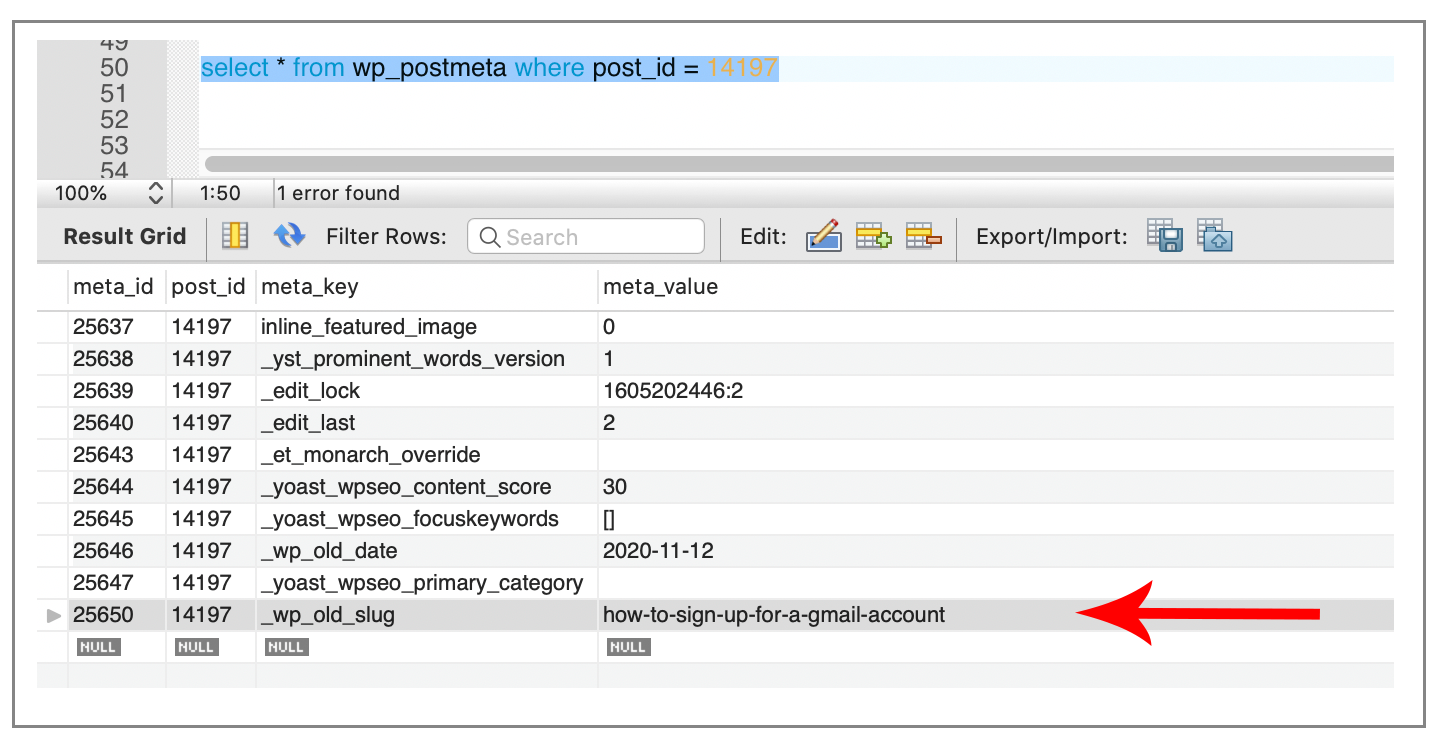The image size is (1440, 740).
Task: Edit current row pencil icon
Action: (823, 236)
